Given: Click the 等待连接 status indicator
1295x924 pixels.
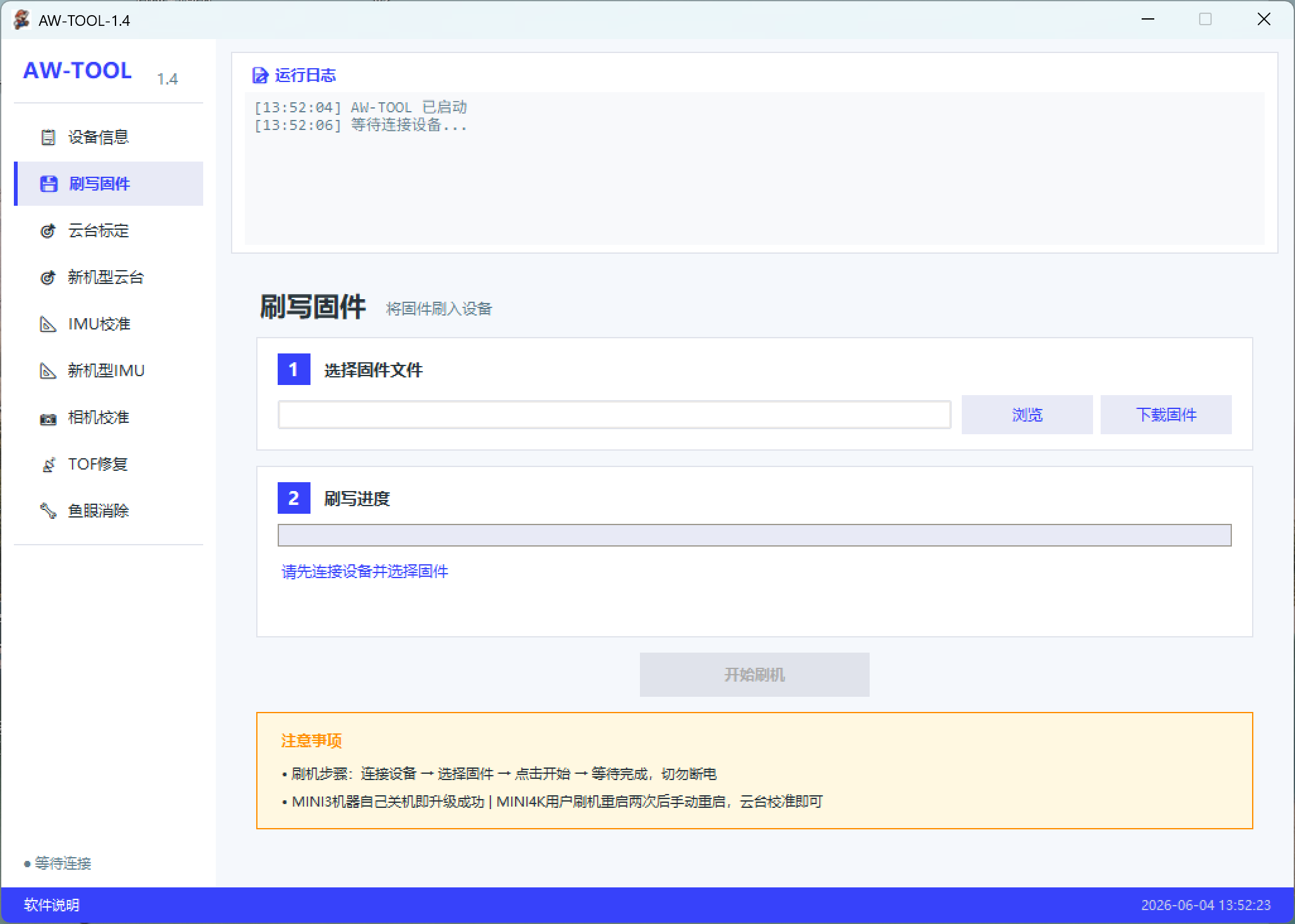Looking at the screenshot, I should pos(57,863).
